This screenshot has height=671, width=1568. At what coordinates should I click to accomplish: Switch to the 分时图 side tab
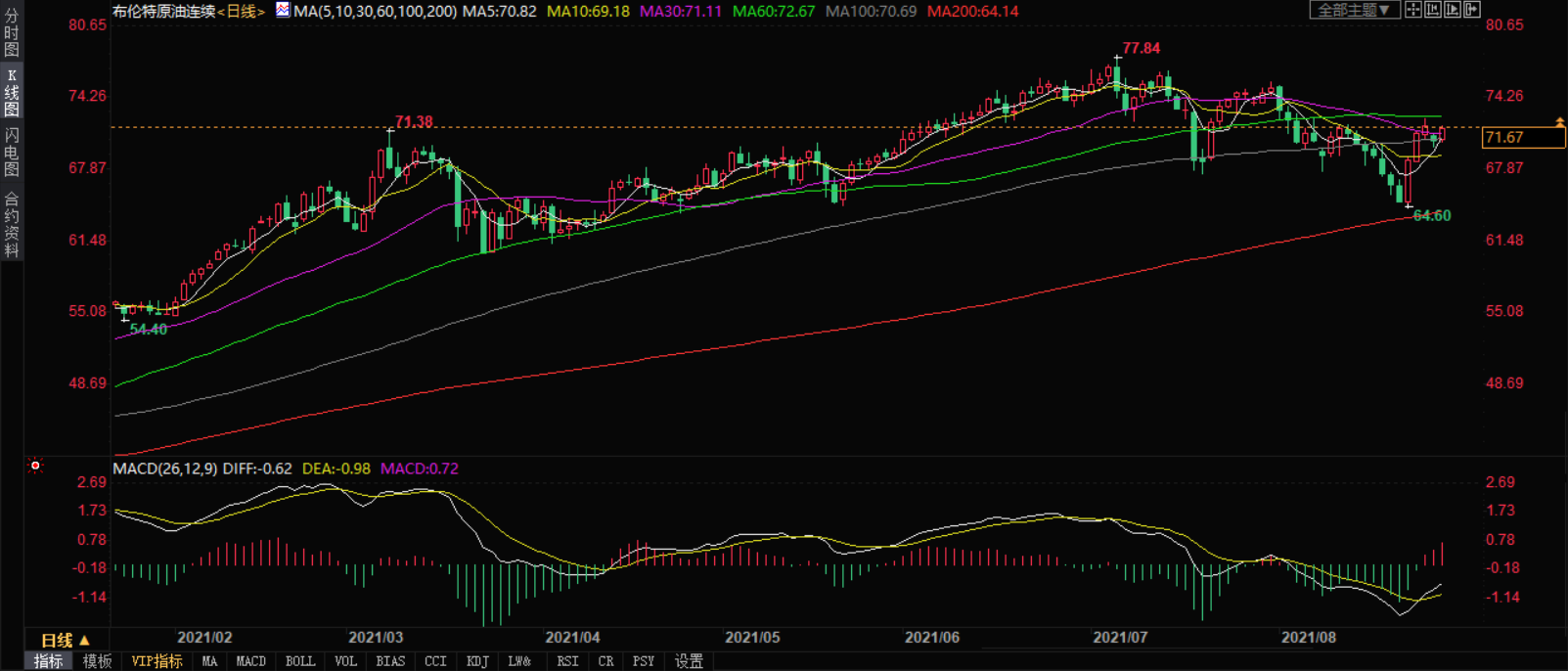pyautogui.click(x=12, y=33)
